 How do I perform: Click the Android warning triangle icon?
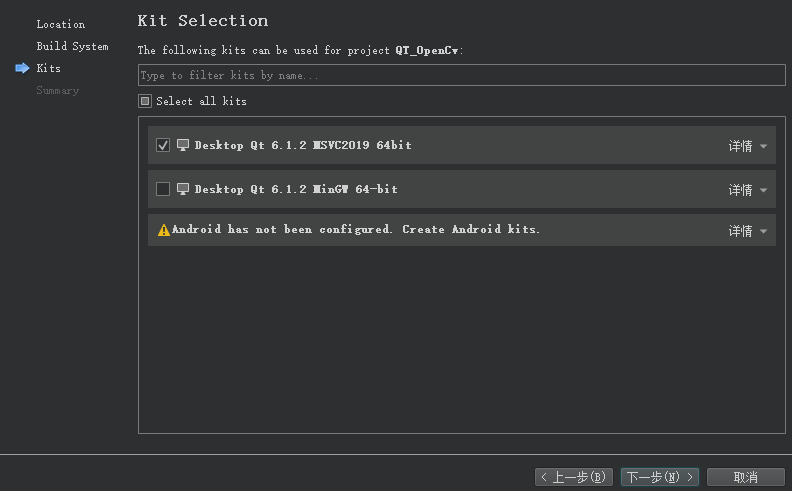click(164, 230)
